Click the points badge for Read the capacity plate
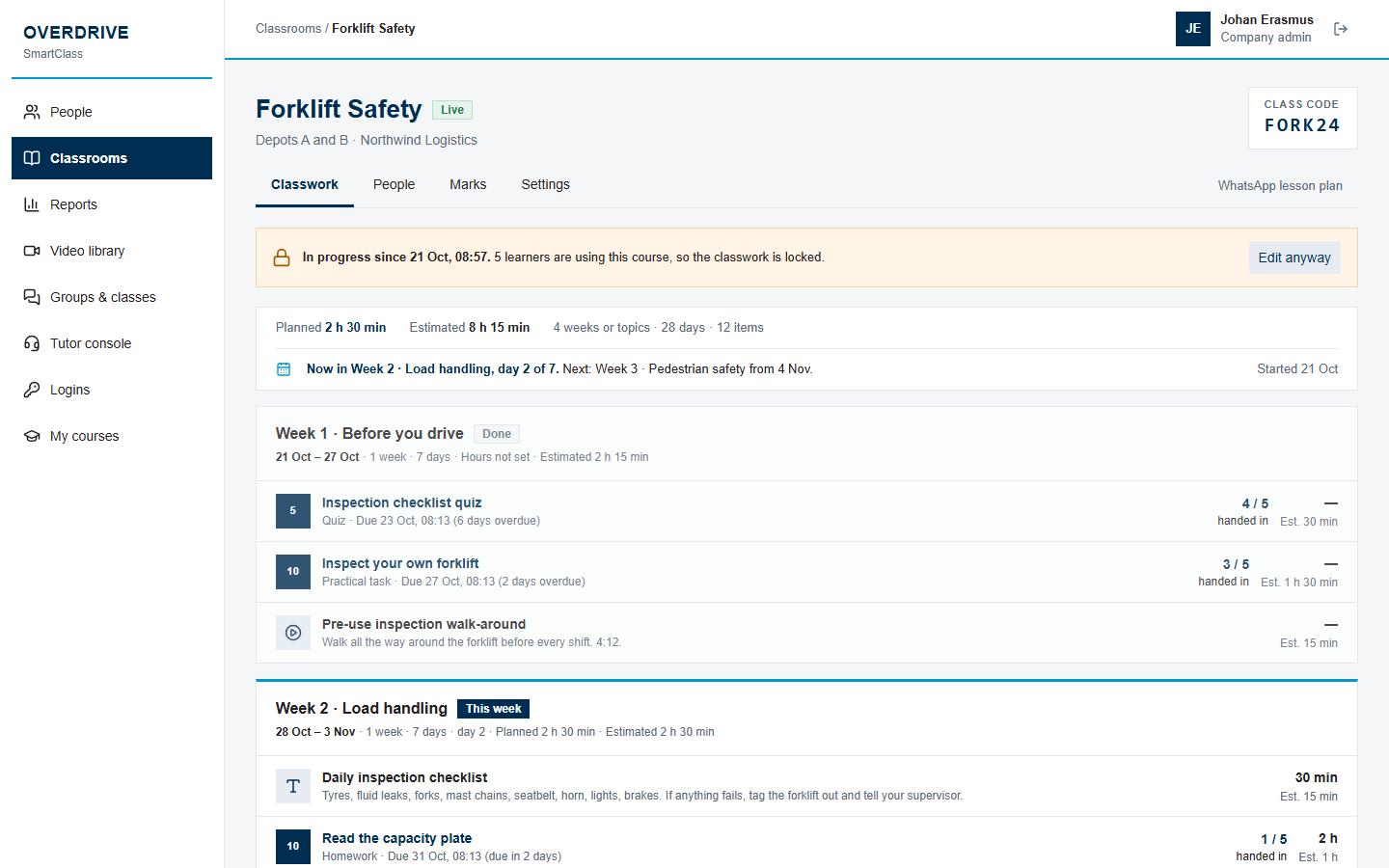The width and height of the screenshot is (1389, 868). click(x=293, y=847)
